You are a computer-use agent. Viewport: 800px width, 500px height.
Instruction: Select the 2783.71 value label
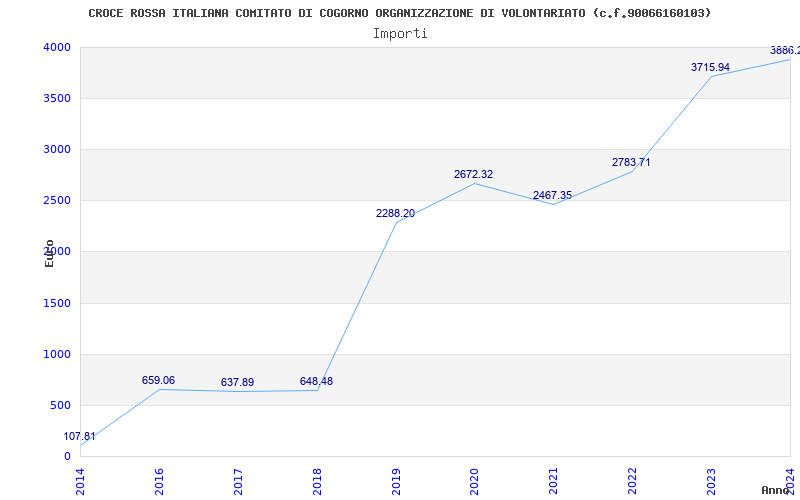click(x=631, y=162)
